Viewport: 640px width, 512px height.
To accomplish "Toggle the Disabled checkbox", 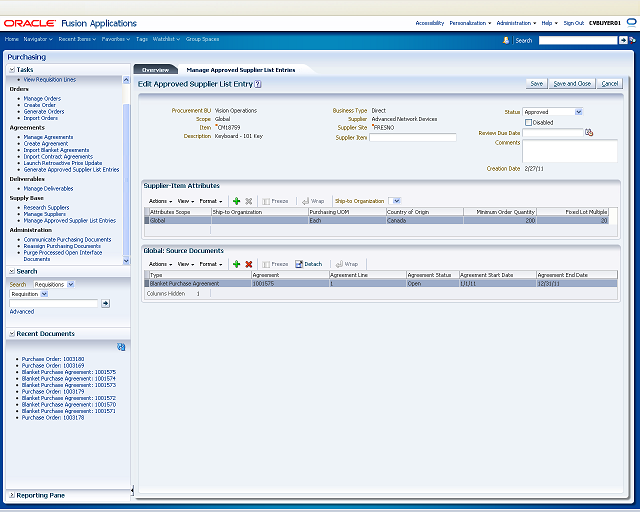I will click(x=528, y=122).
